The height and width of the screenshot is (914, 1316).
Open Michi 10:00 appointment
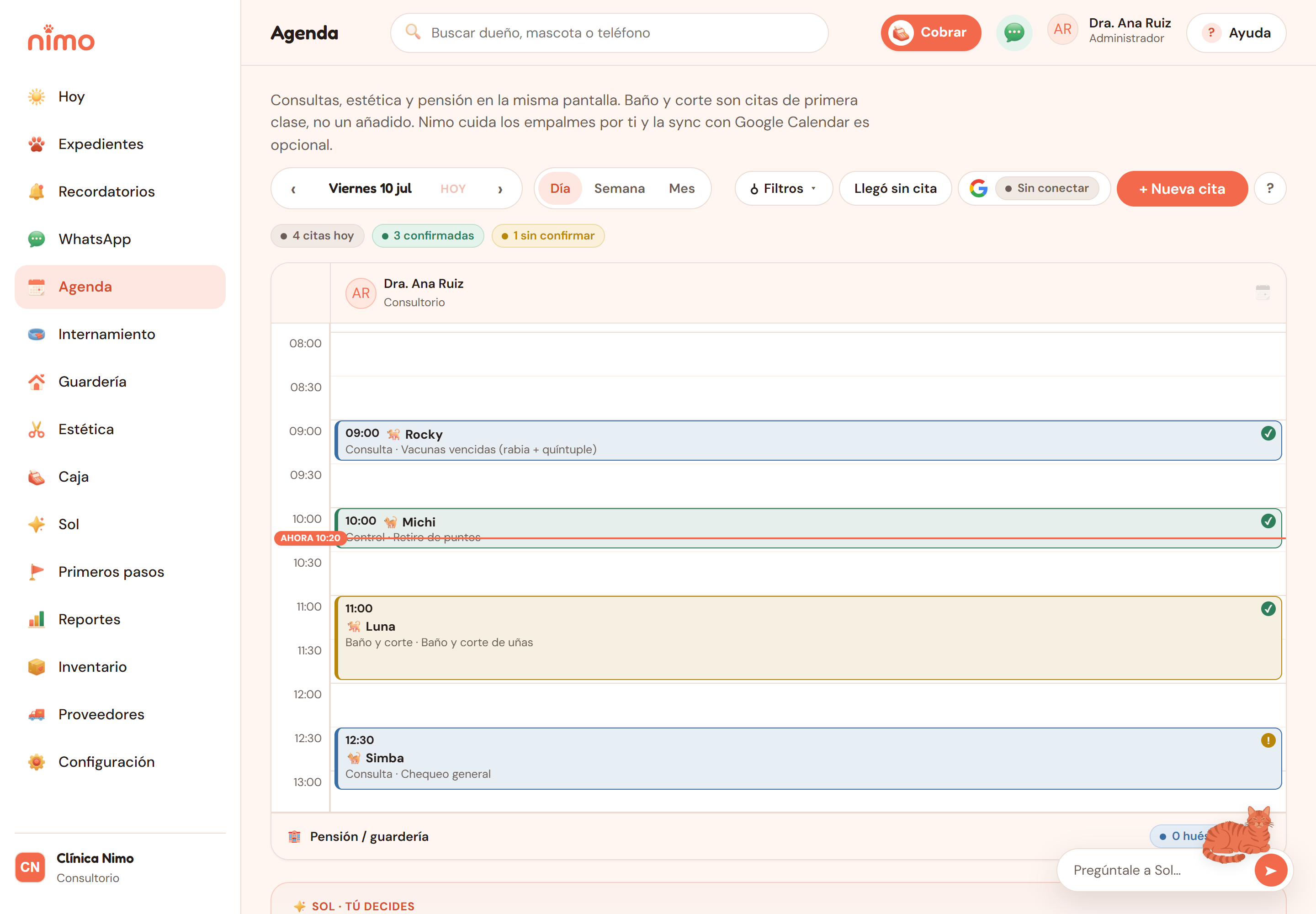click(808, 529)
